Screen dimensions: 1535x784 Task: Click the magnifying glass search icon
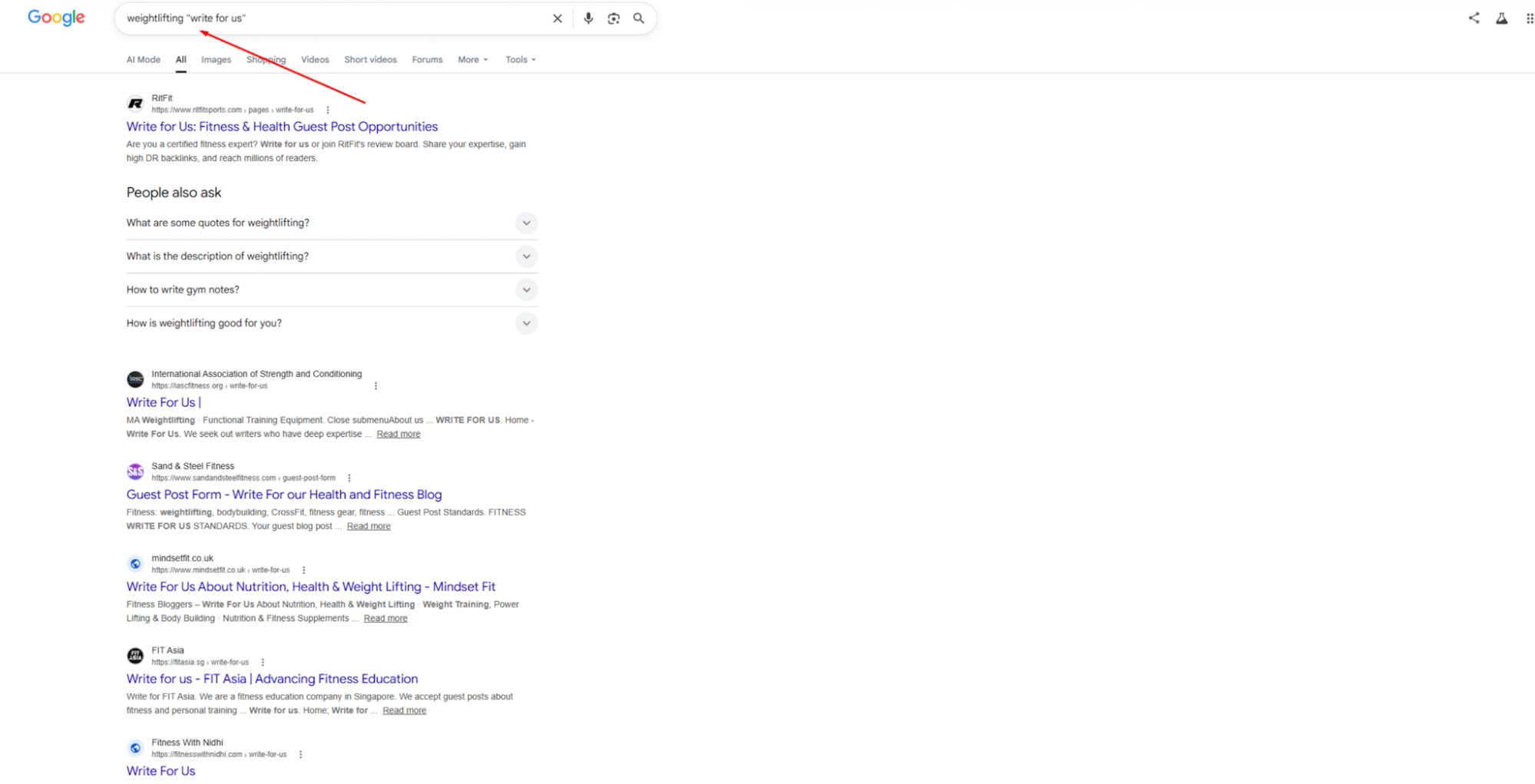pos(639,18)
